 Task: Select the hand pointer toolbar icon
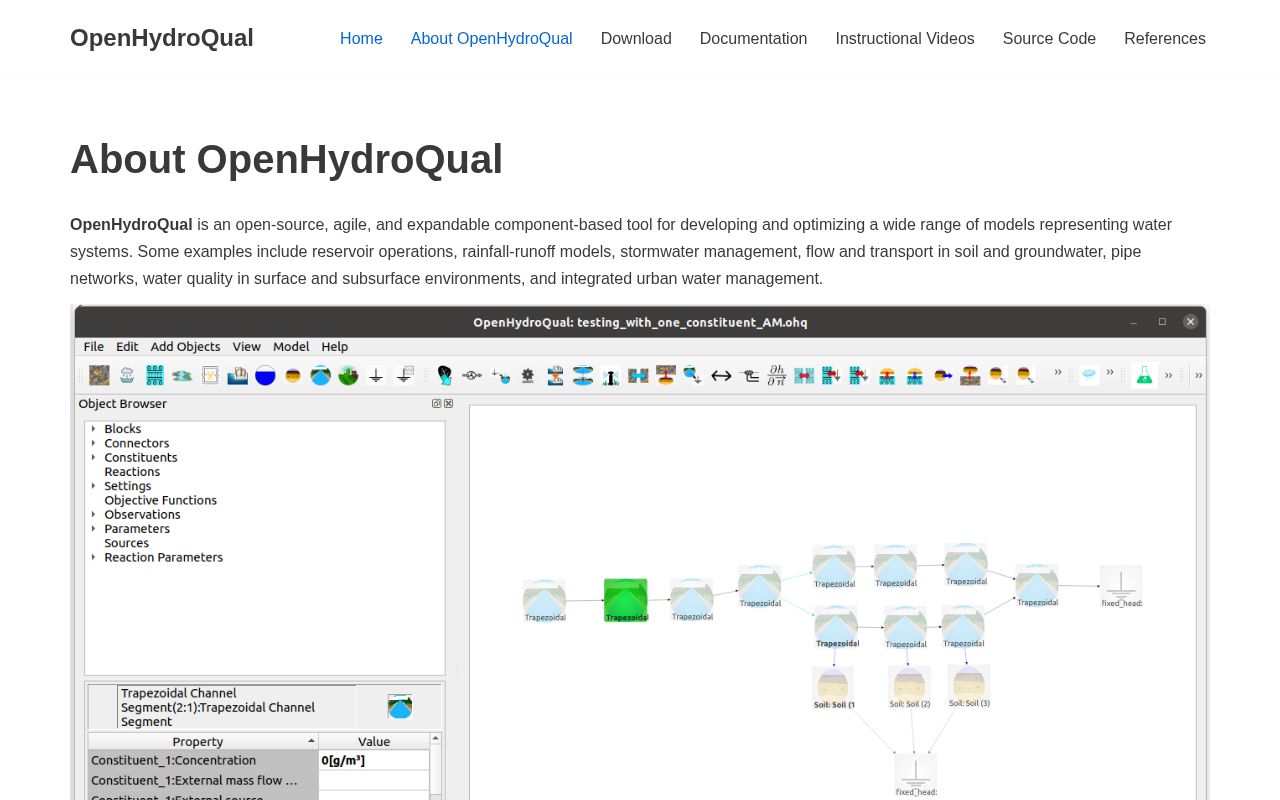tap(444, 375)
